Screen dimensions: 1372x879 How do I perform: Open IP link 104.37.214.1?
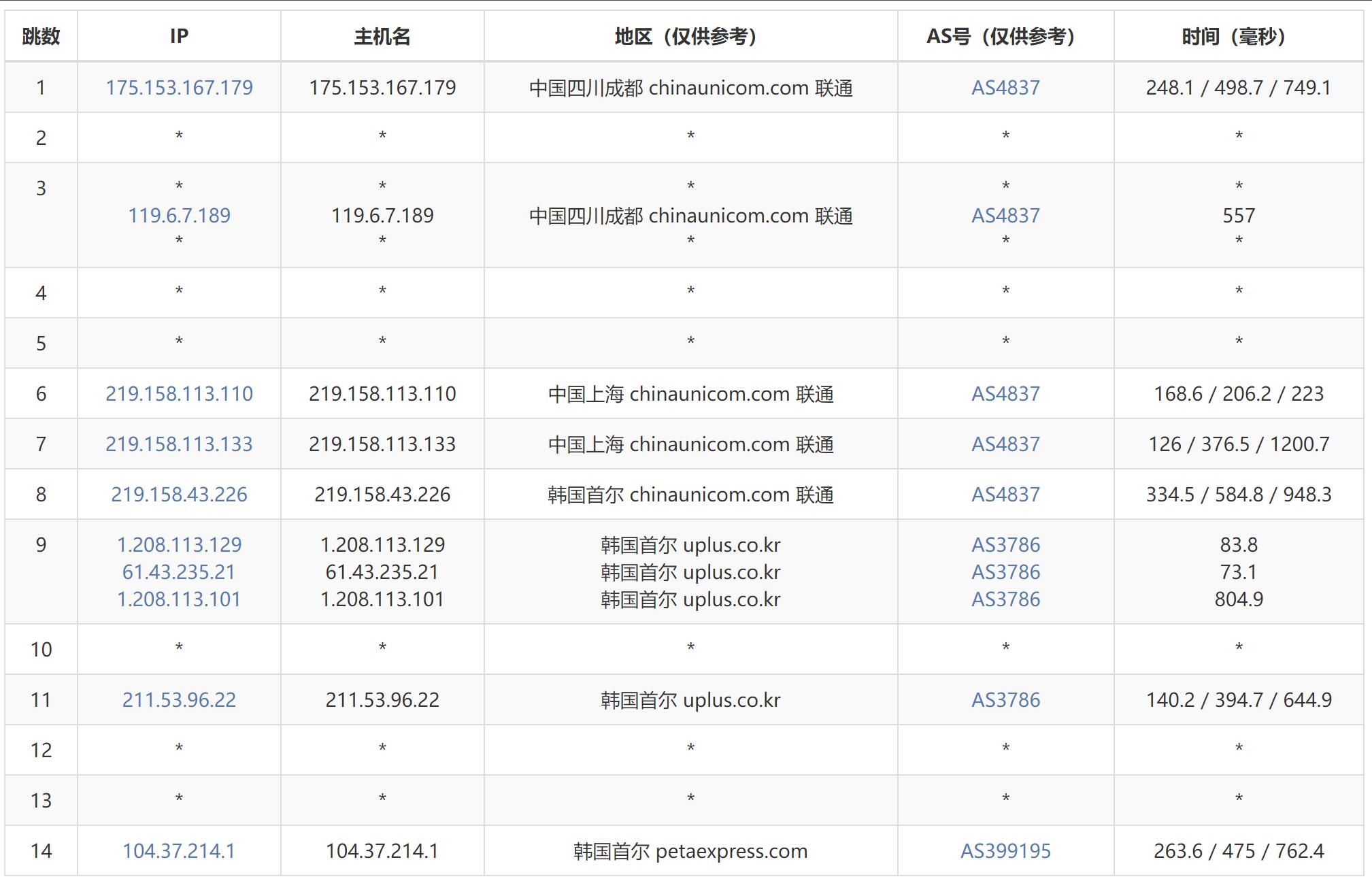[x=179, y=851]
